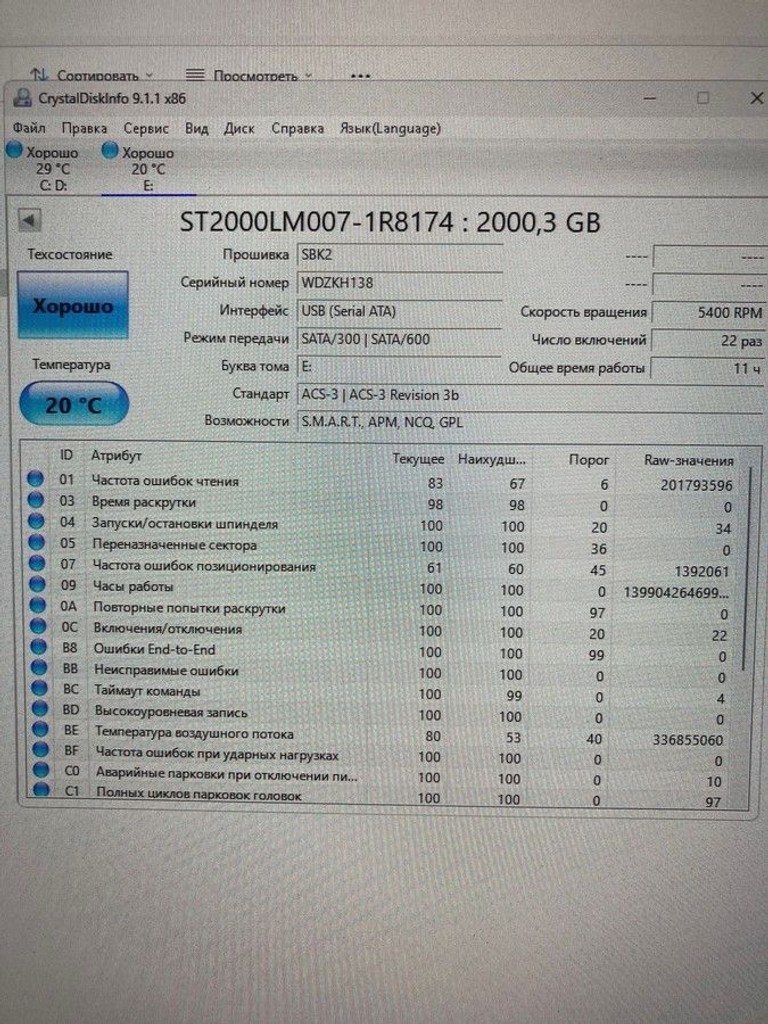Screen dimensions: 768x1024
Task: Click the Буква тома field showing E:
Action: (400, 367)
